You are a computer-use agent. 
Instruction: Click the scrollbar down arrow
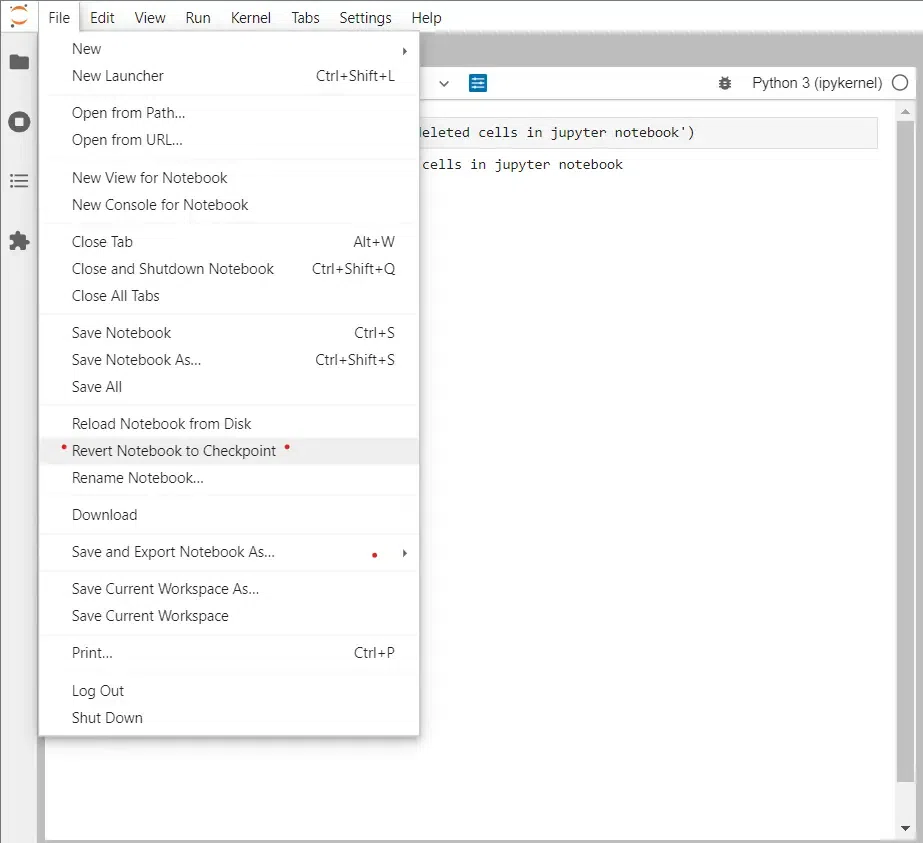click(x=905, y=828)
